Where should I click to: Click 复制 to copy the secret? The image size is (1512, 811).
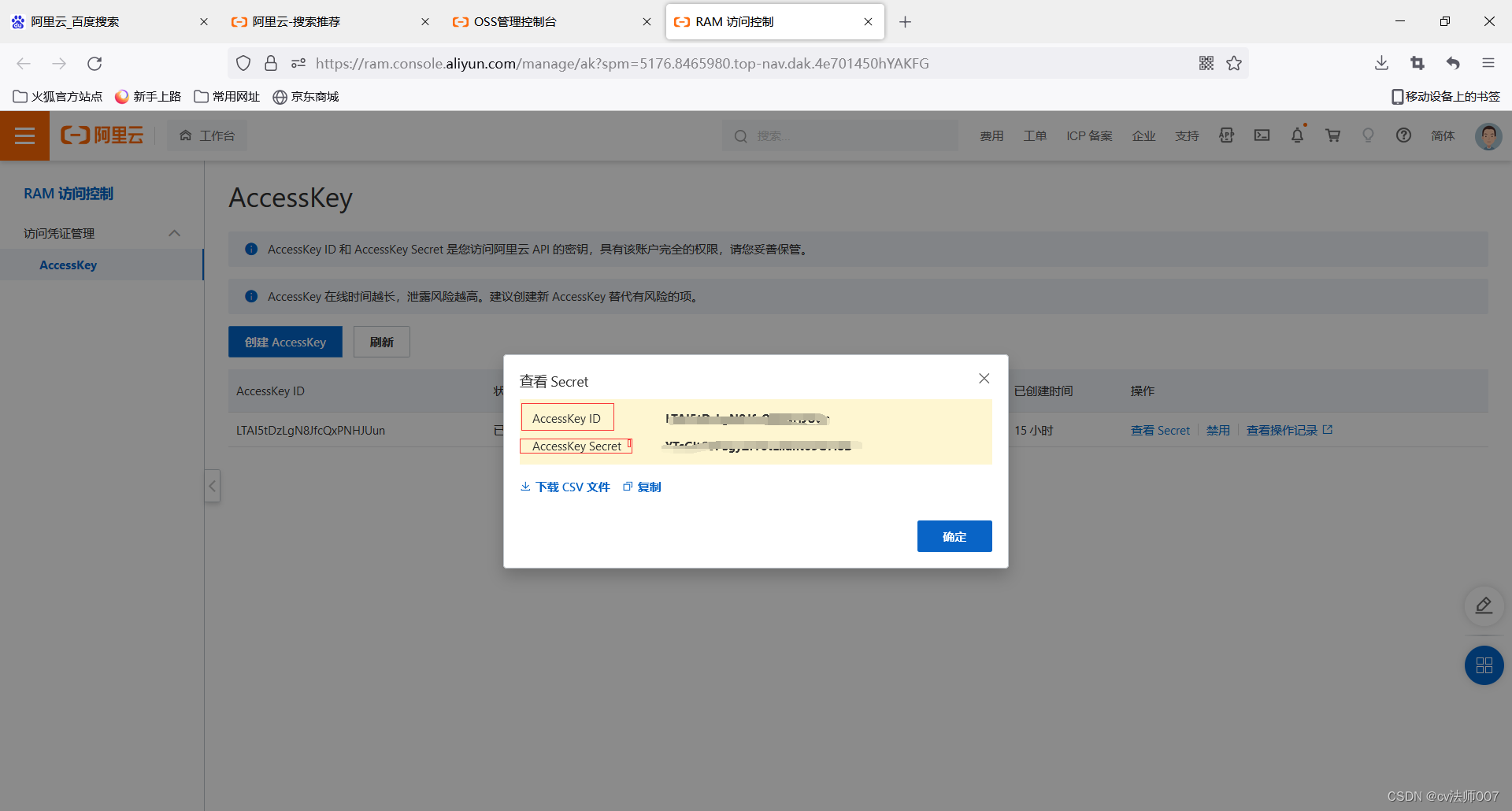click(x=642, y=487)
